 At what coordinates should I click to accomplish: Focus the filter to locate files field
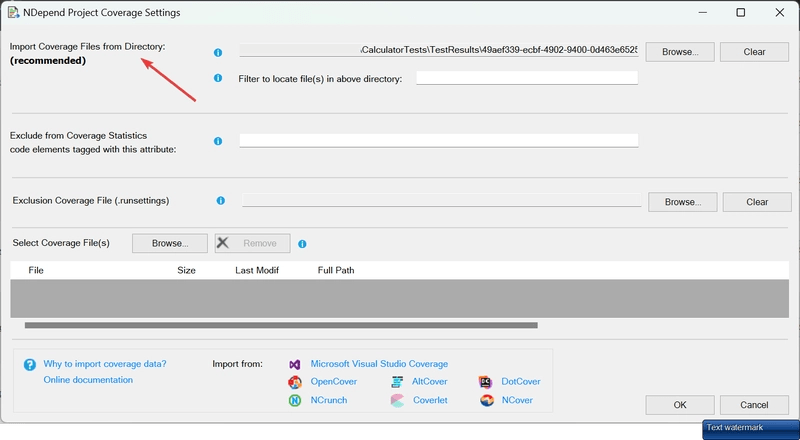coord(527,78)
